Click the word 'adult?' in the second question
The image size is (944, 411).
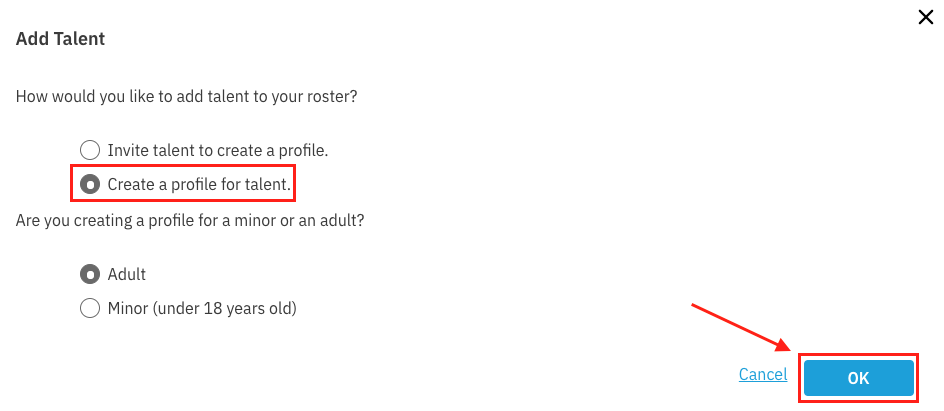point(343,219)
